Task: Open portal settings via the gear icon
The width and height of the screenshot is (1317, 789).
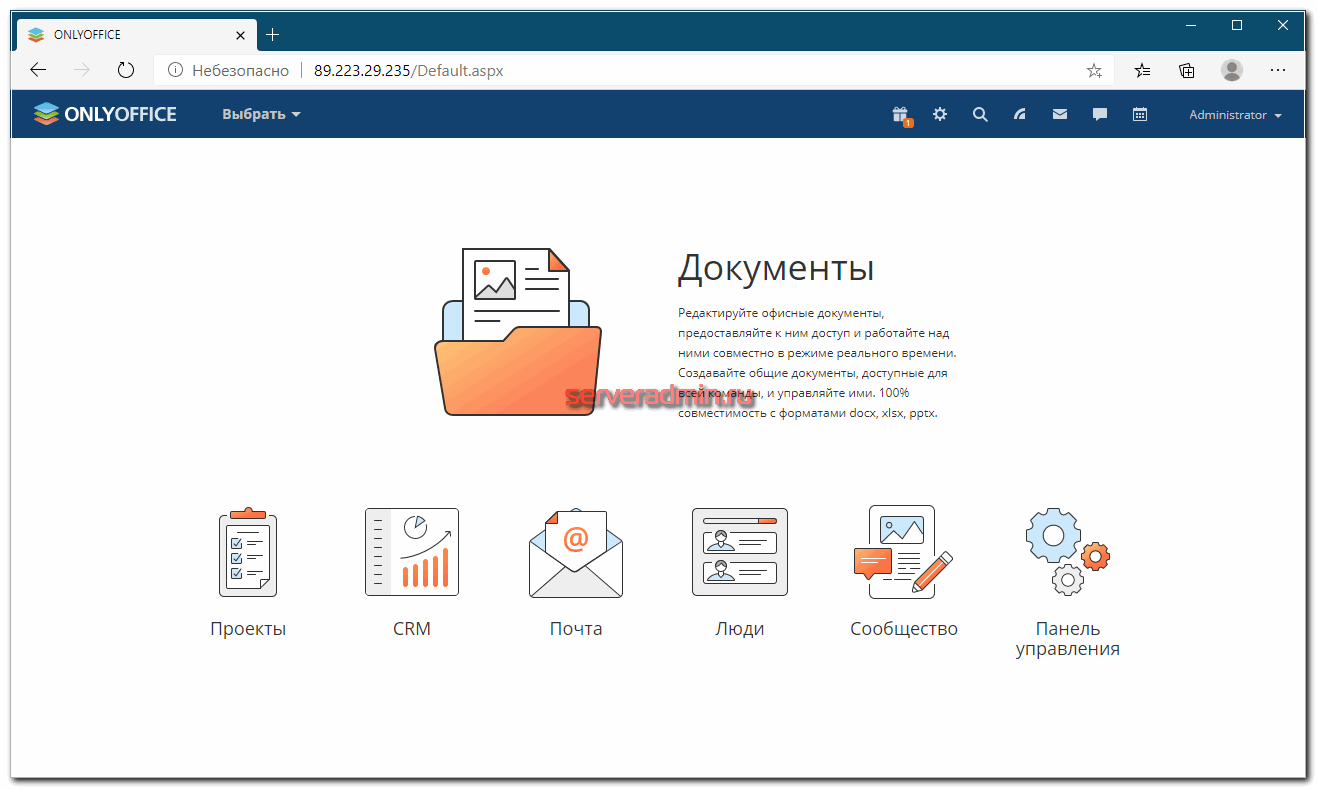Action: 940,115
